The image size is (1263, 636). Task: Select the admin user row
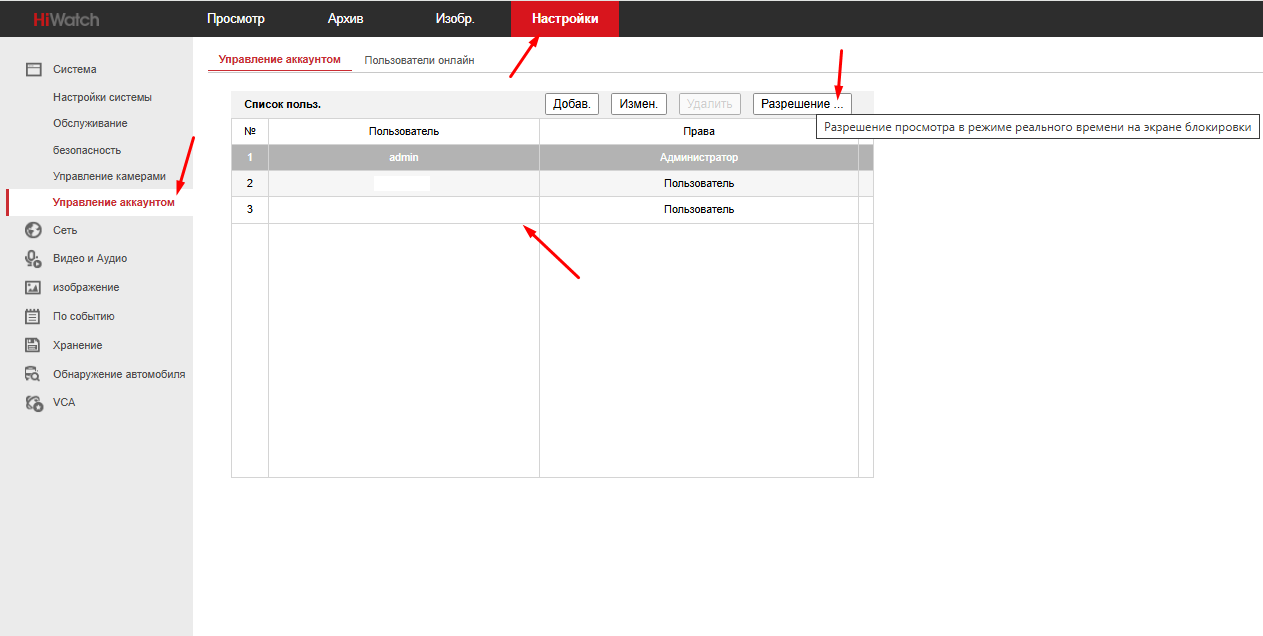552,158
